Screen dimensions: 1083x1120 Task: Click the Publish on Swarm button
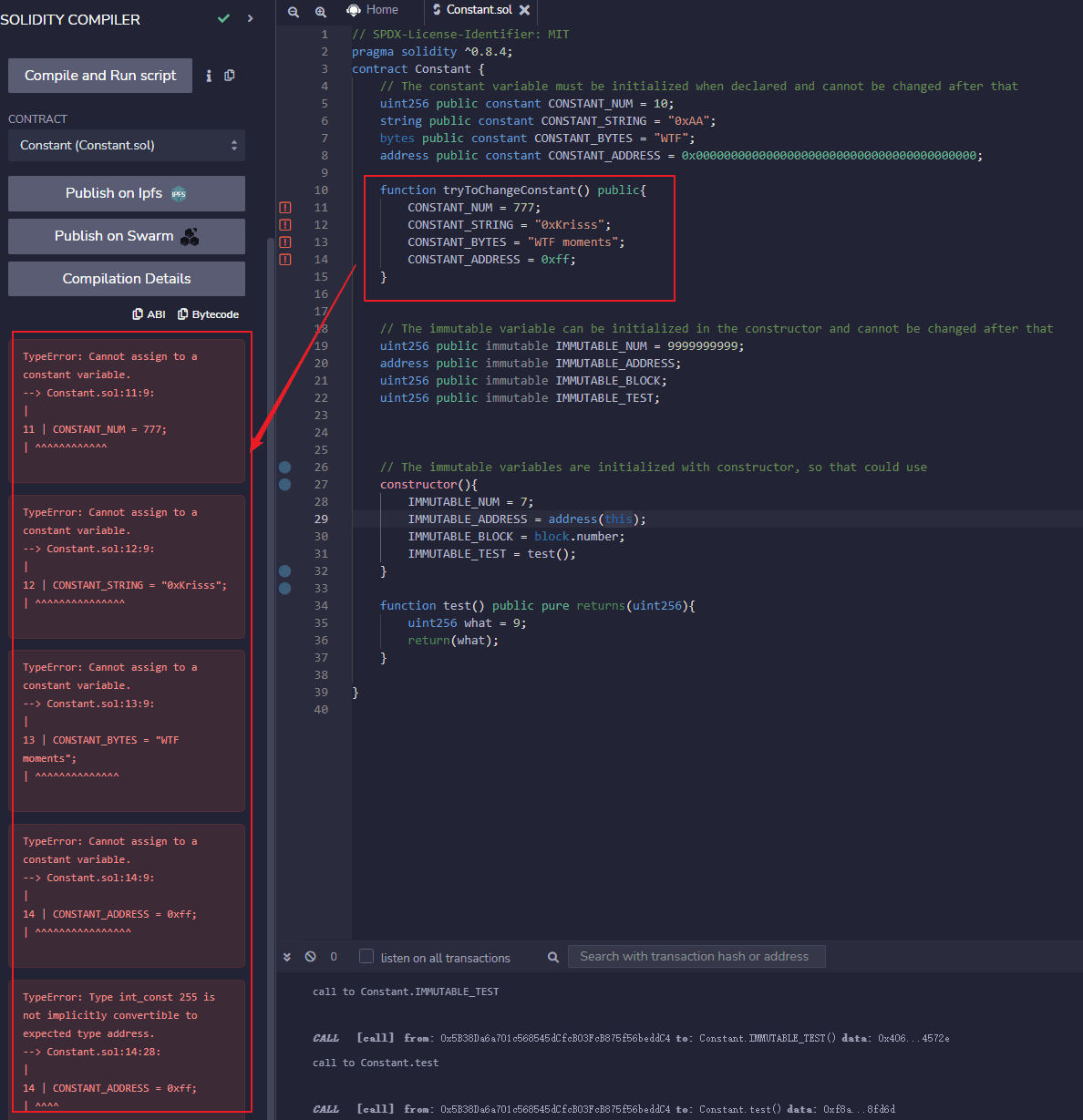point(127,236)
